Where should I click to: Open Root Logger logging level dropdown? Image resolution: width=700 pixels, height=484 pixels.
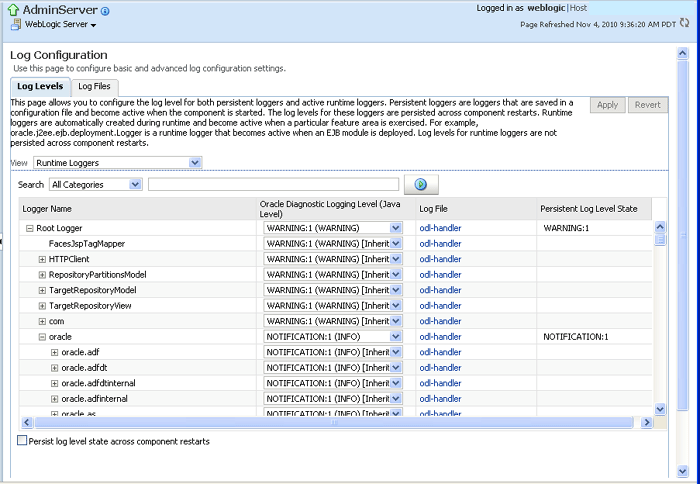(x=333, y=228)
